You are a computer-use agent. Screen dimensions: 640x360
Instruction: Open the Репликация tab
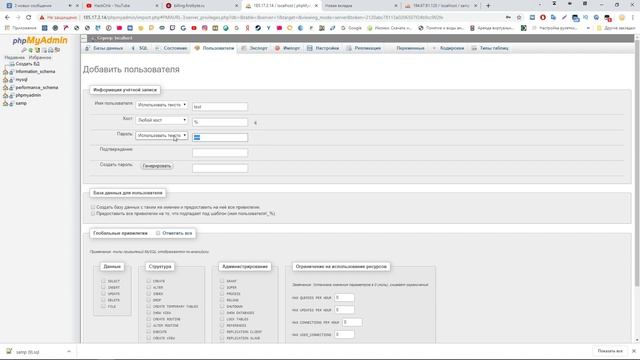tap(364, 48)
